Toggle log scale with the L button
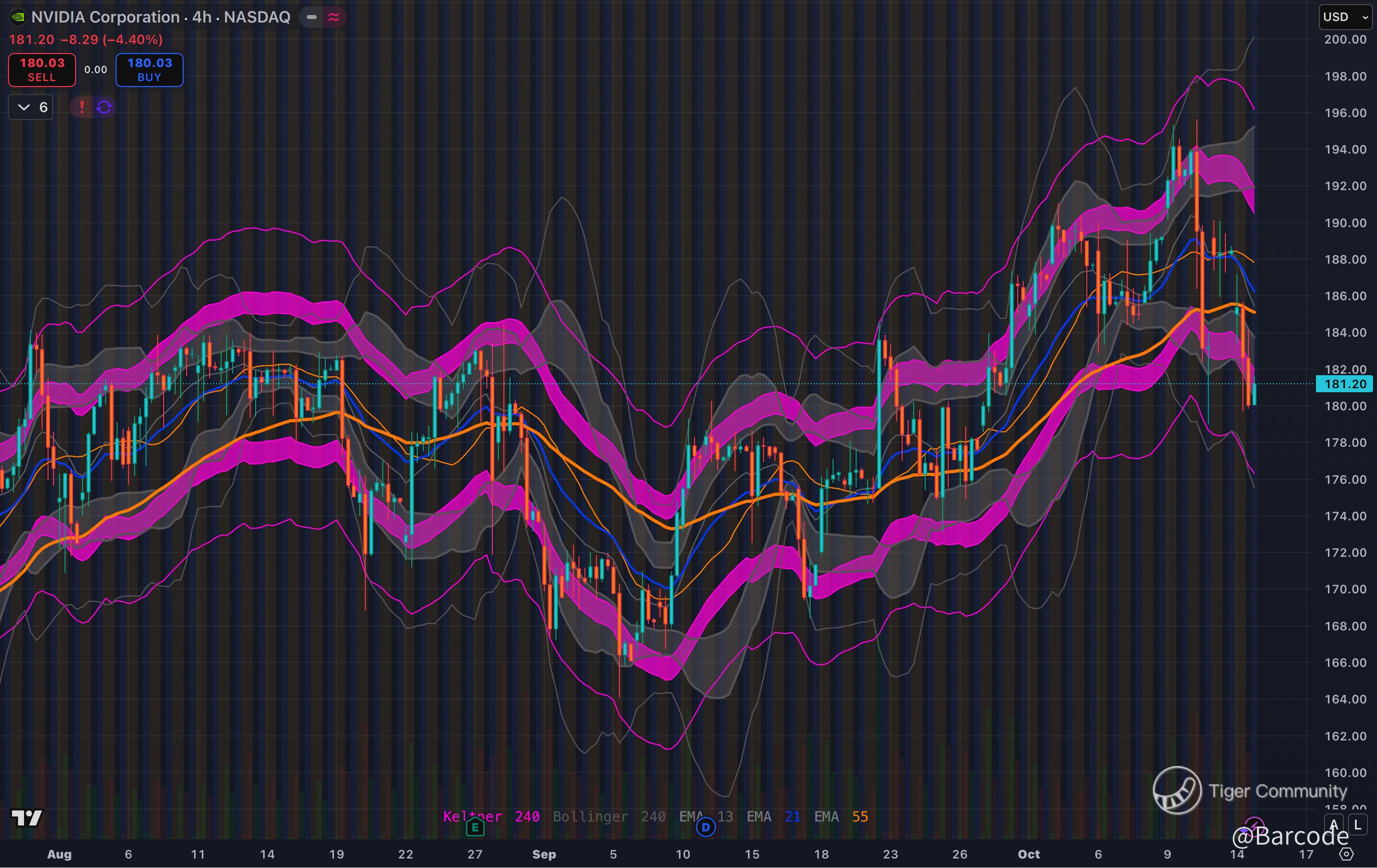The width and height of the screenshot is (1377, 868). click(1357, 825)
